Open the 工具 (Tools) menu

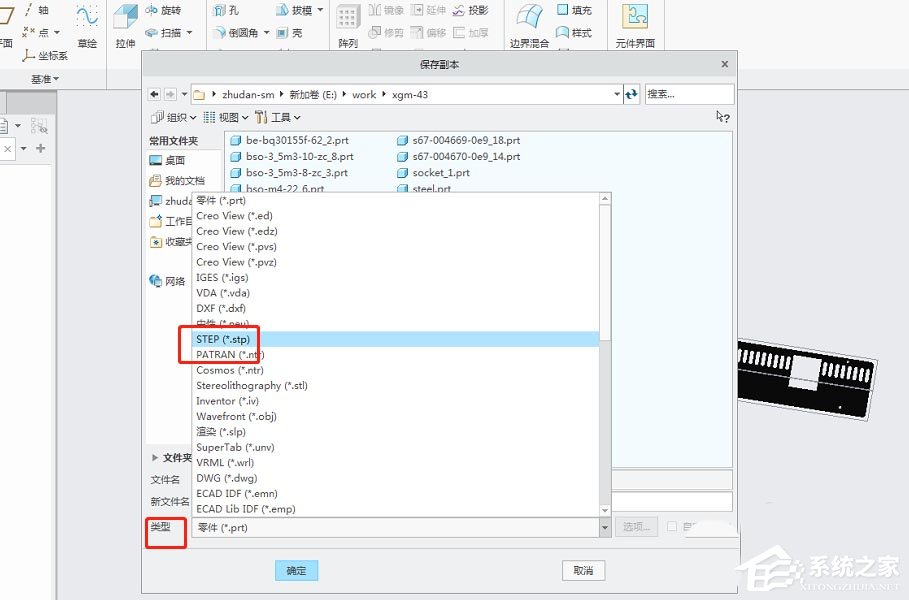278,118
